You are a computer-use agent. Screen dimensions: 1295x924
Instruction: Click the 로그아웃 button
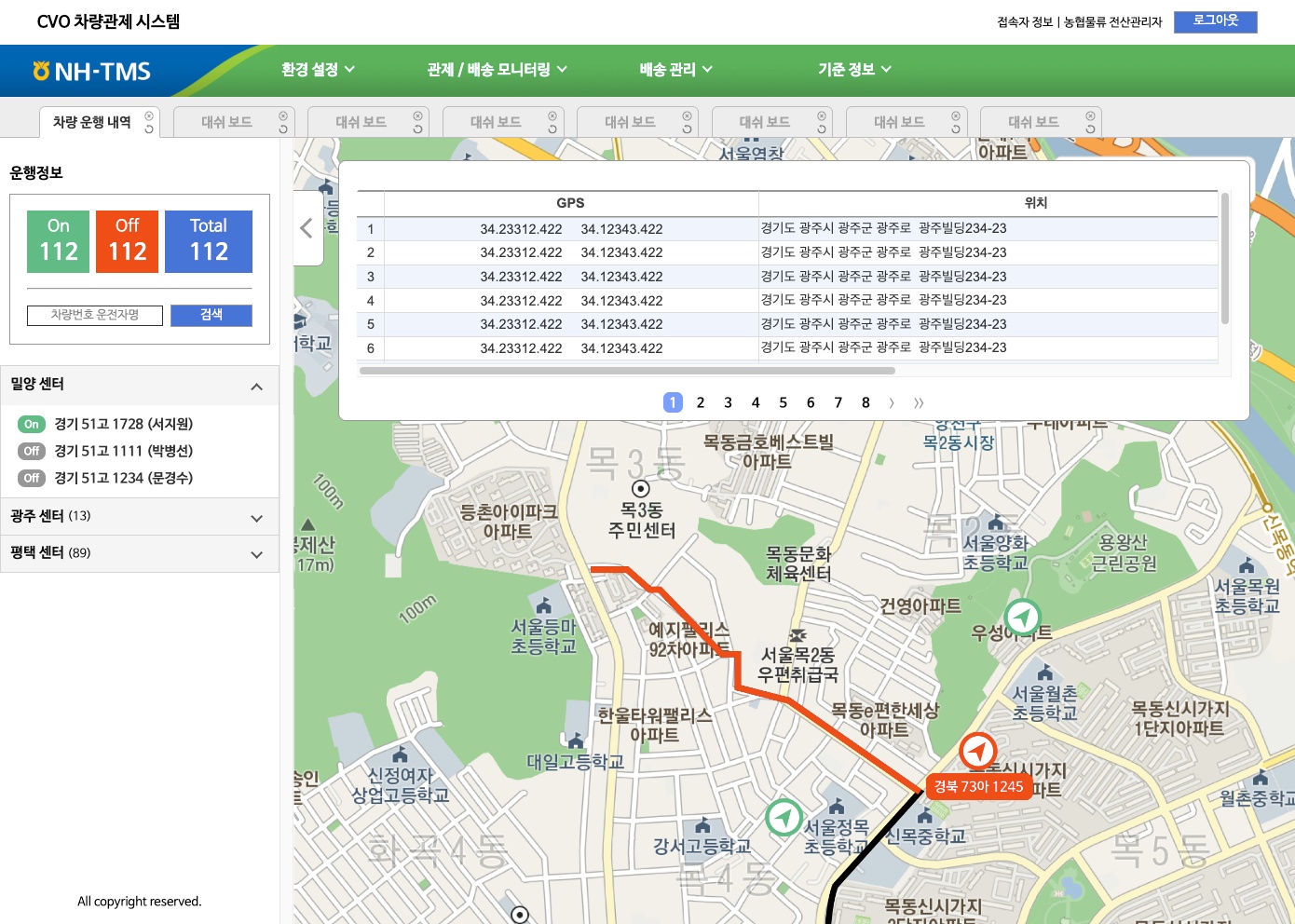(x=1215, y=21)
